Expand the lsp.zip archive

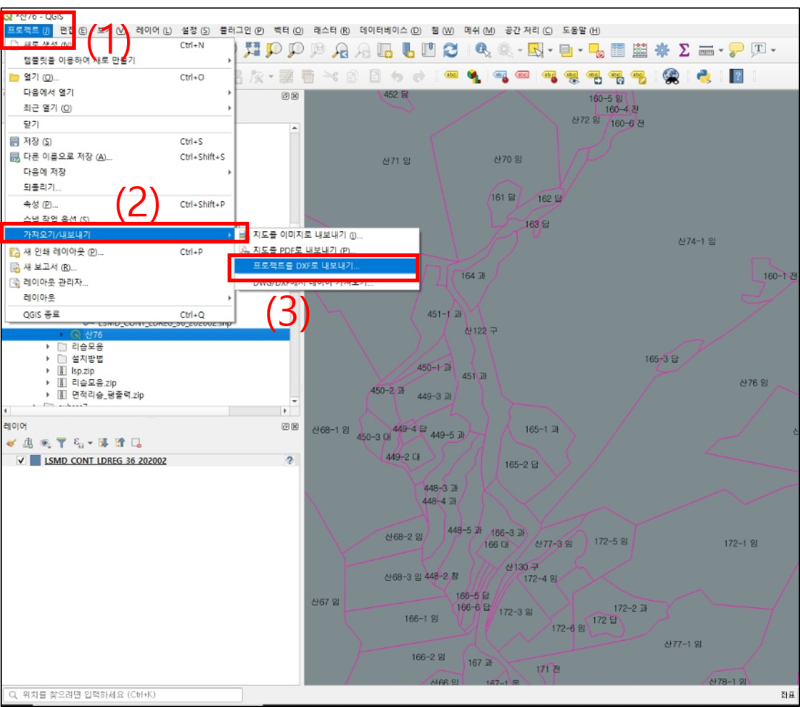tap(47, 371)
